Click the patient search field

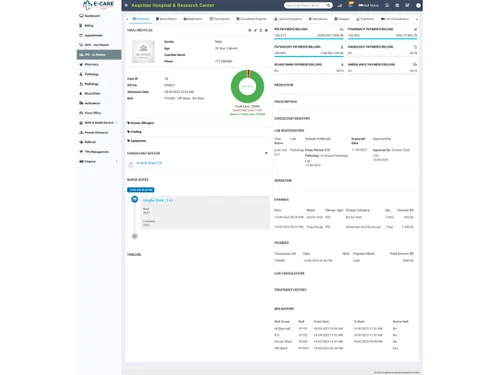click(x=305, y=5)
